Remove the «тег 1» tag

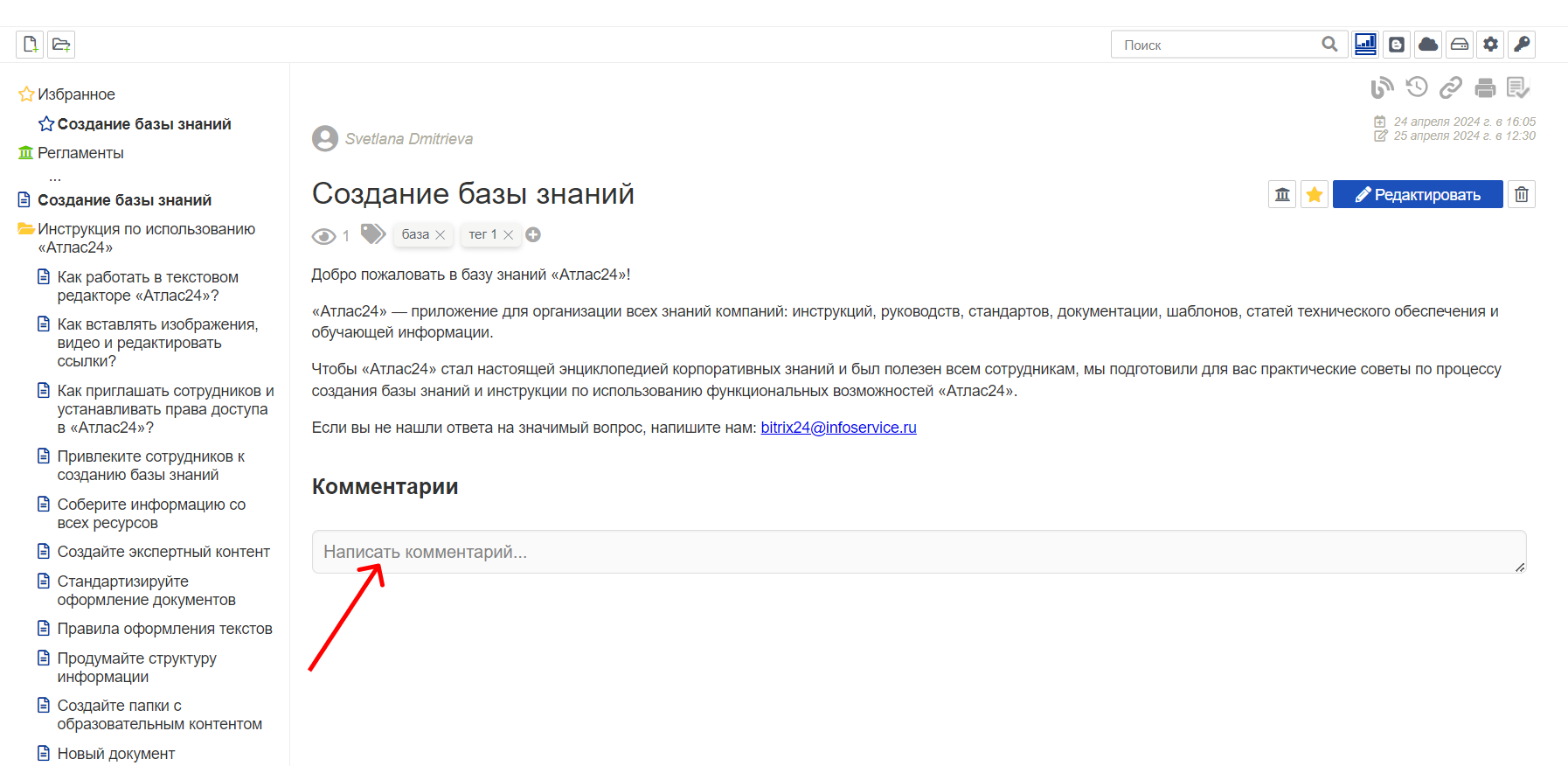tap(509, 235)
